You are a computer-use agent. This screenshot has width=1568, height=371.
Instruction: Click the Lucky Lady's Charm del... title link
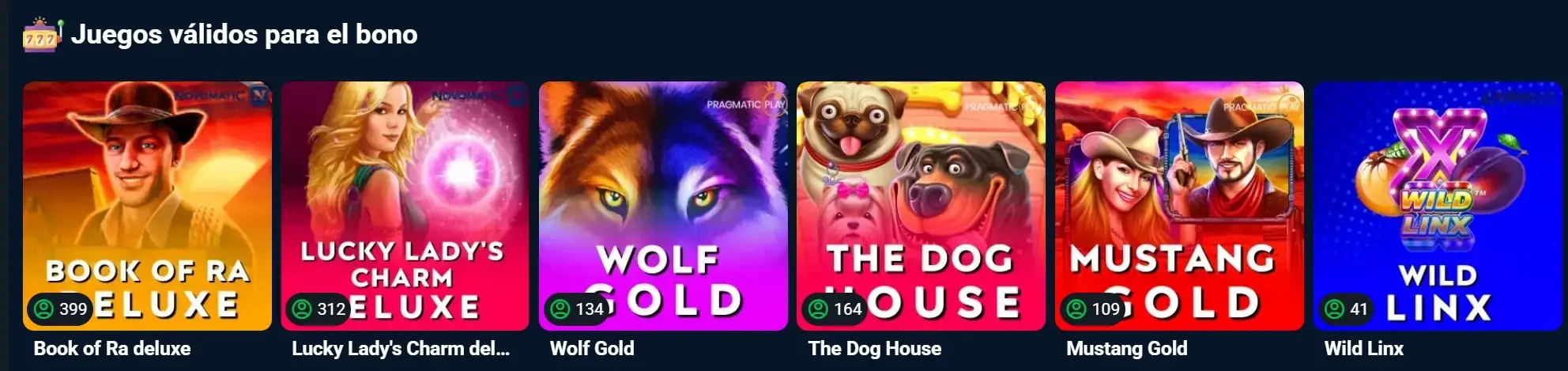click(401, 349)
